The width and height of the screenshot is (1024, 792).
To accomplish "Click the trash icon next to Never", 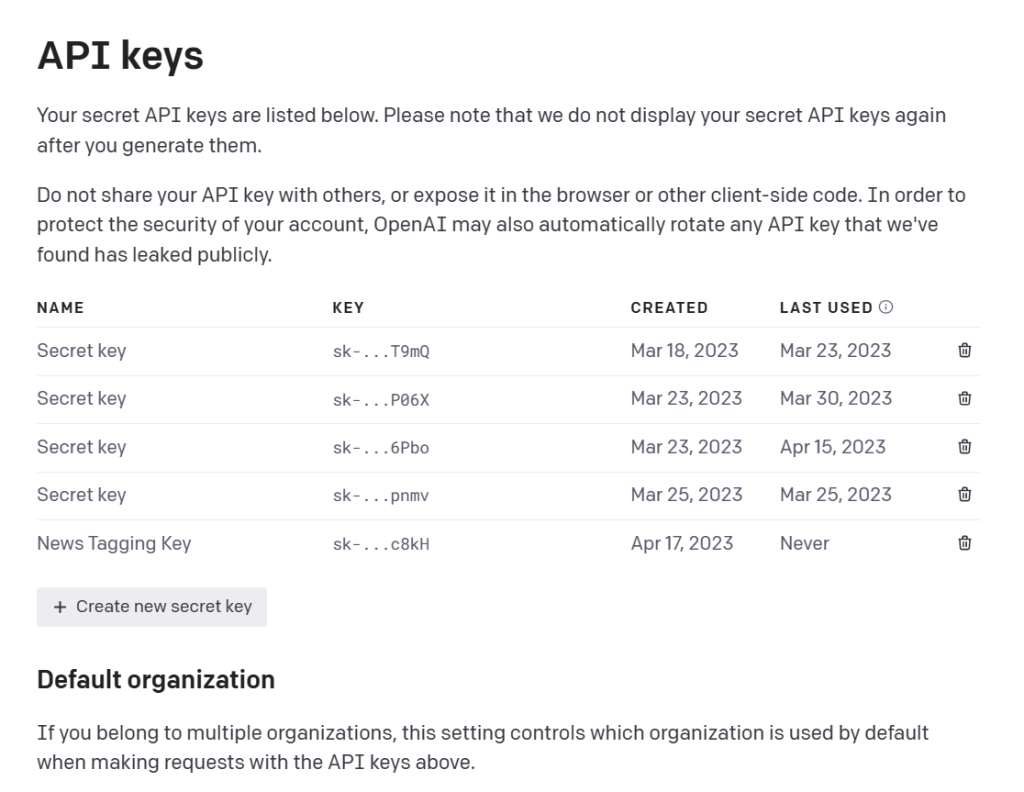I will 963,543.
